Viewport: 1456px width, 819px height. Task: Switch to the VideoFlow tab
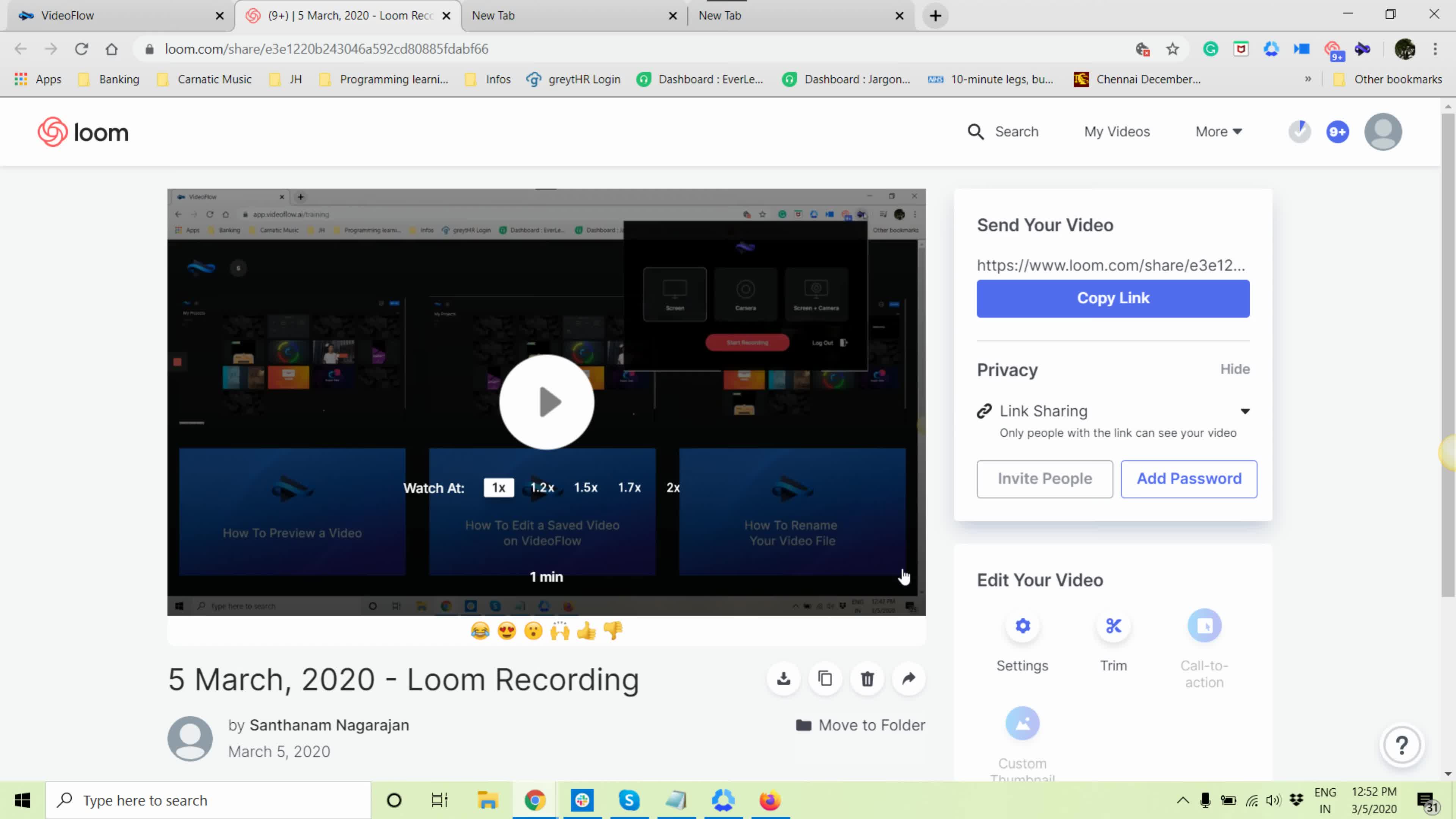click(x=120, y=16)
